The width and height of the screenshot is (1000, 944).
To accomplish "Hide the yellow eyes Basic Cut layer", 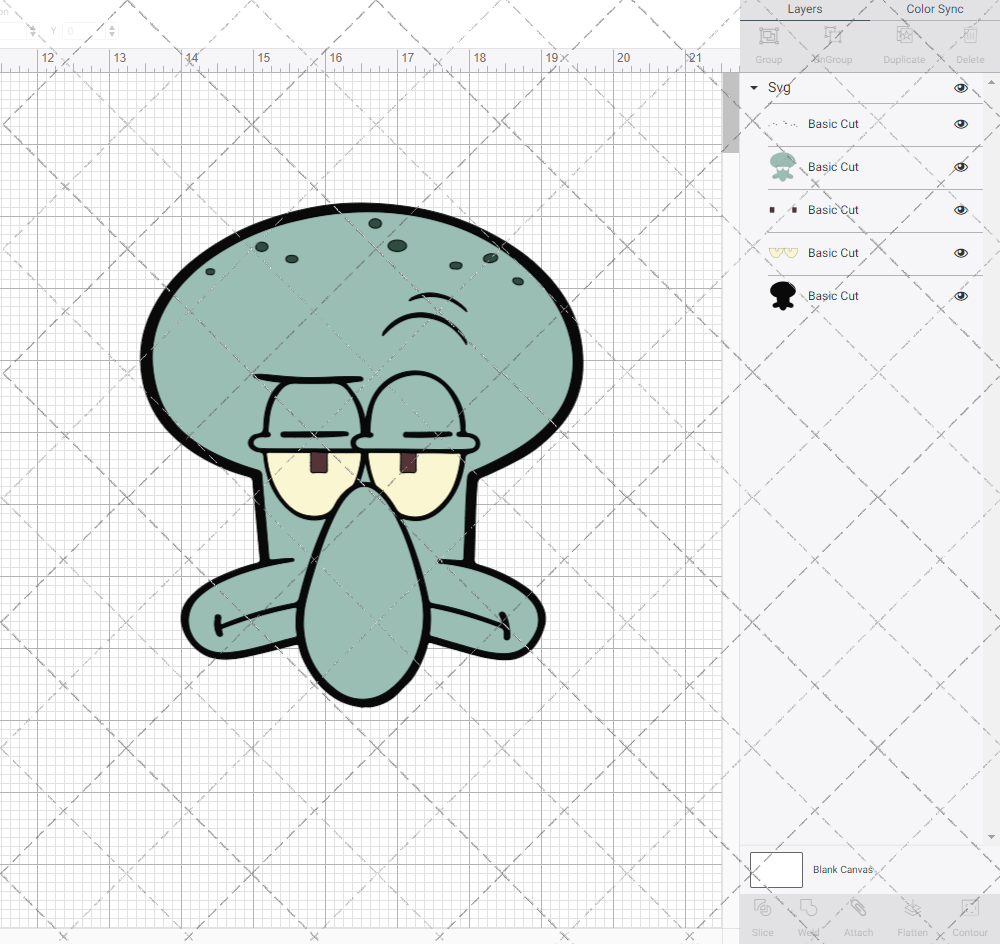I will [960, 253].
